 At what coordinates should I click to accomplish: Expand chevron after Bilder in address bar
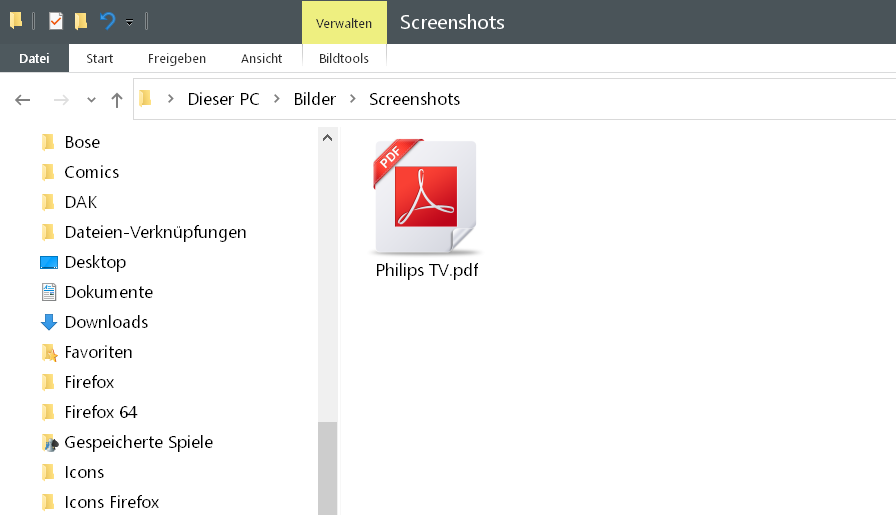(x=353, y=99)
